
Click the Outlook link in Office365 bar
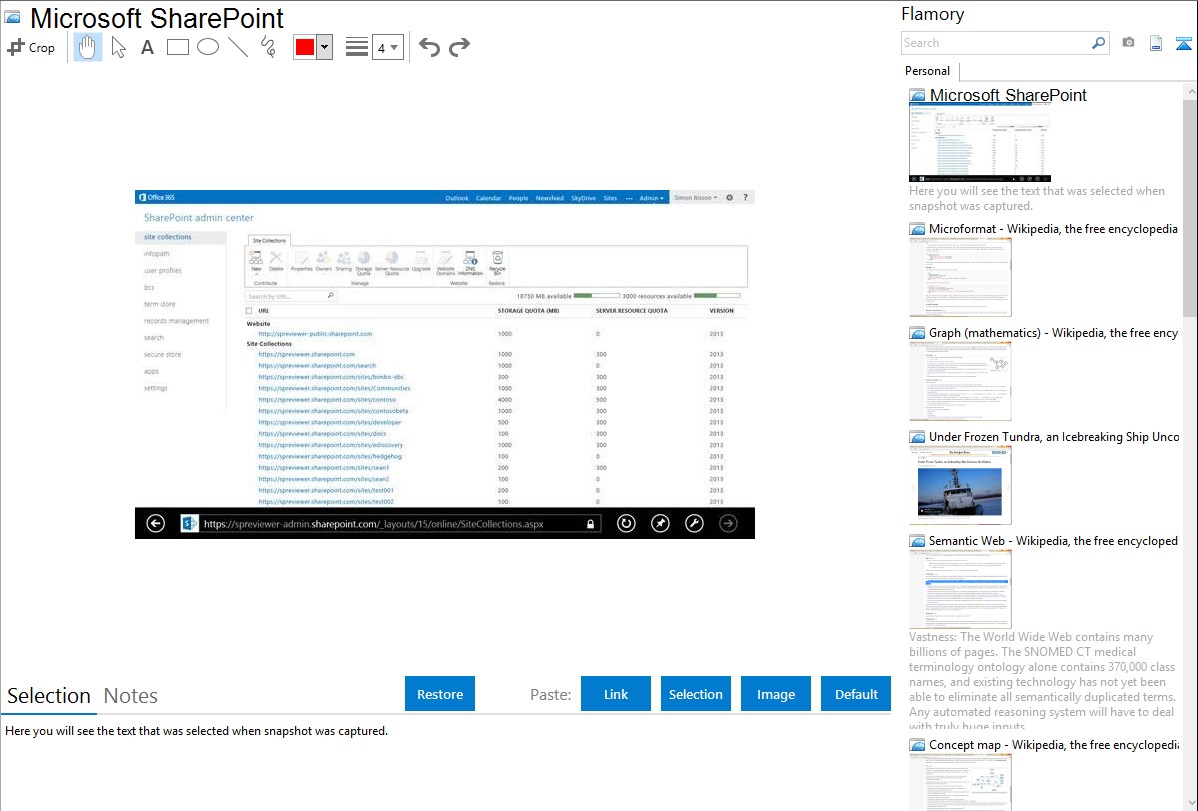457,198
